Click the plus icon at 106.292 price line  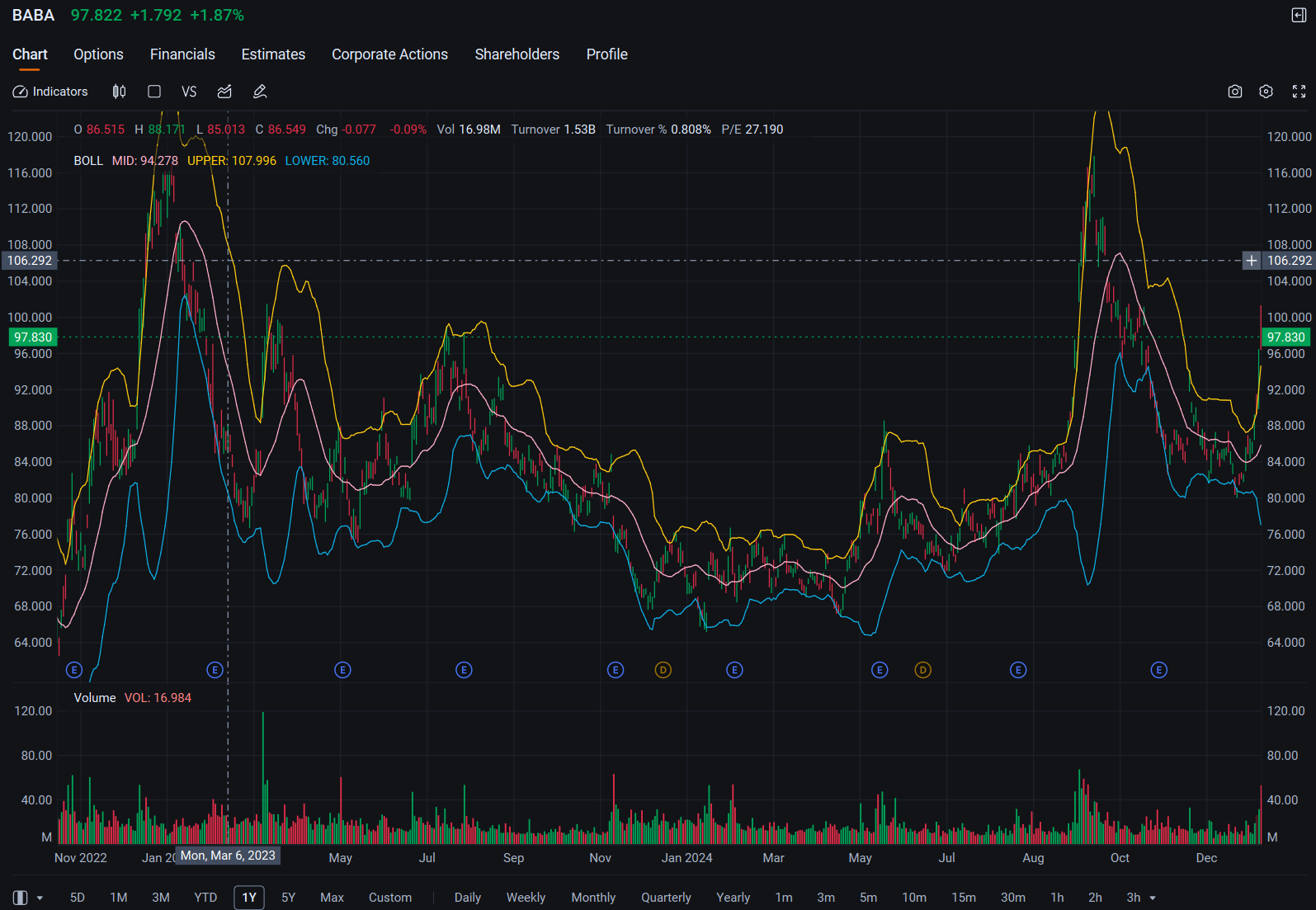(1252, 261)
